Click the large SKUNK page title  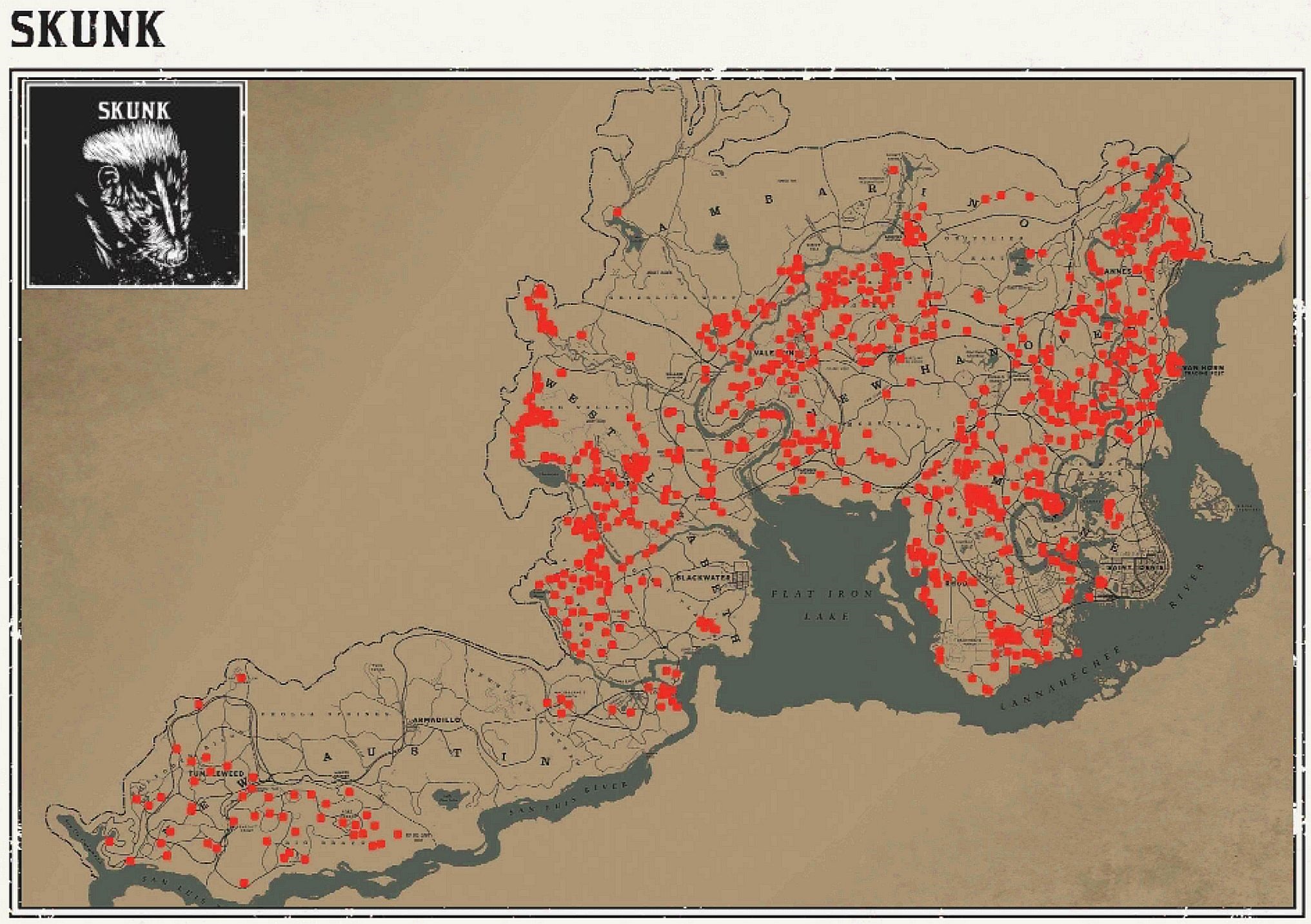[x=87, y=30]
